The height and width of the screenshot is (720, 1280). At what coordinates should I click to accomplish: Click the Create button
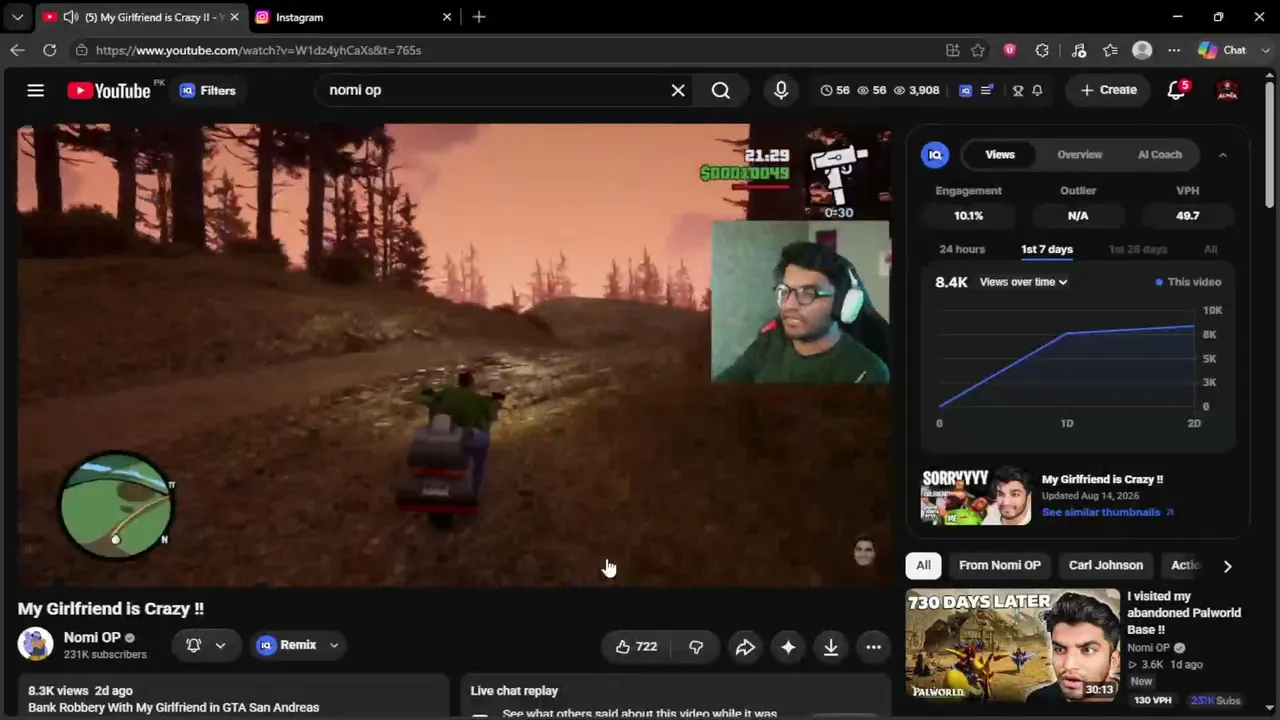pyautogui.click(x=1108, y=90)
